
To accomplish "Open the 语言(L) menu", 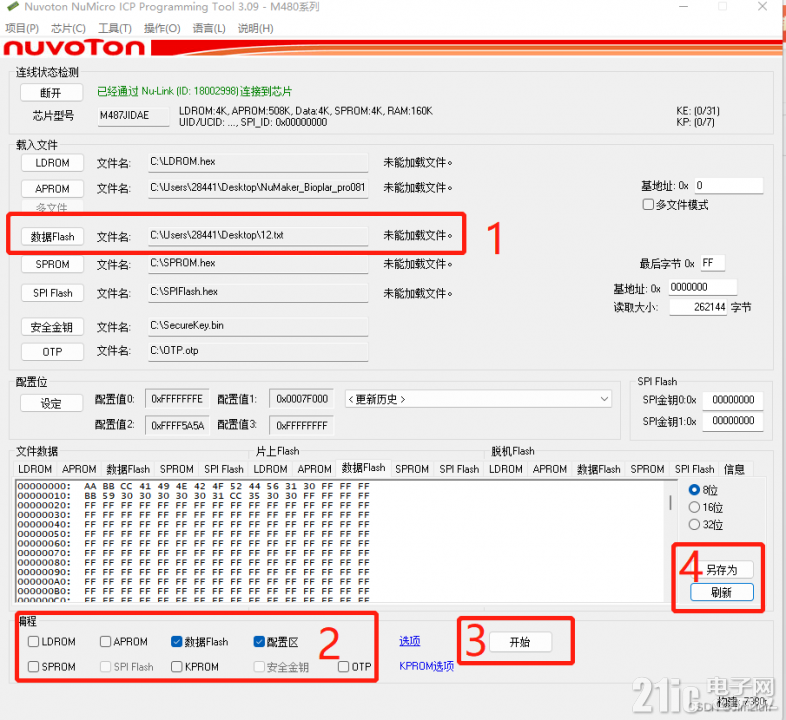I will coord(209,28).
